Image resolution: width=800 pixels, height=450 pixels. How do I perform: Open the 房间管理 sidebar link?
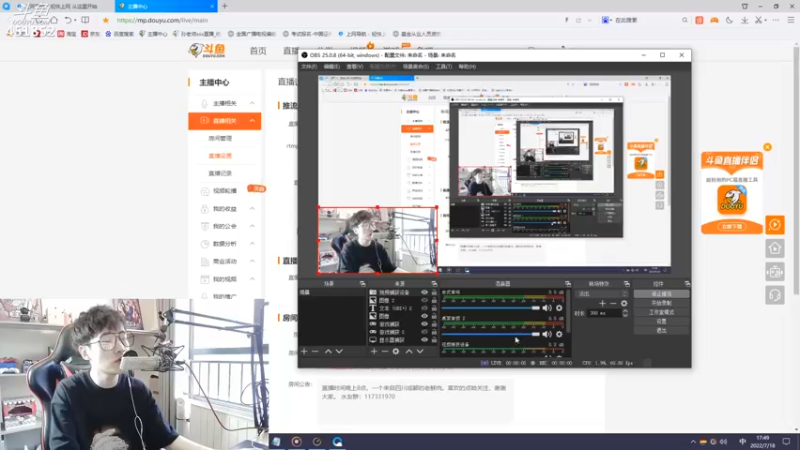[220, 138]
